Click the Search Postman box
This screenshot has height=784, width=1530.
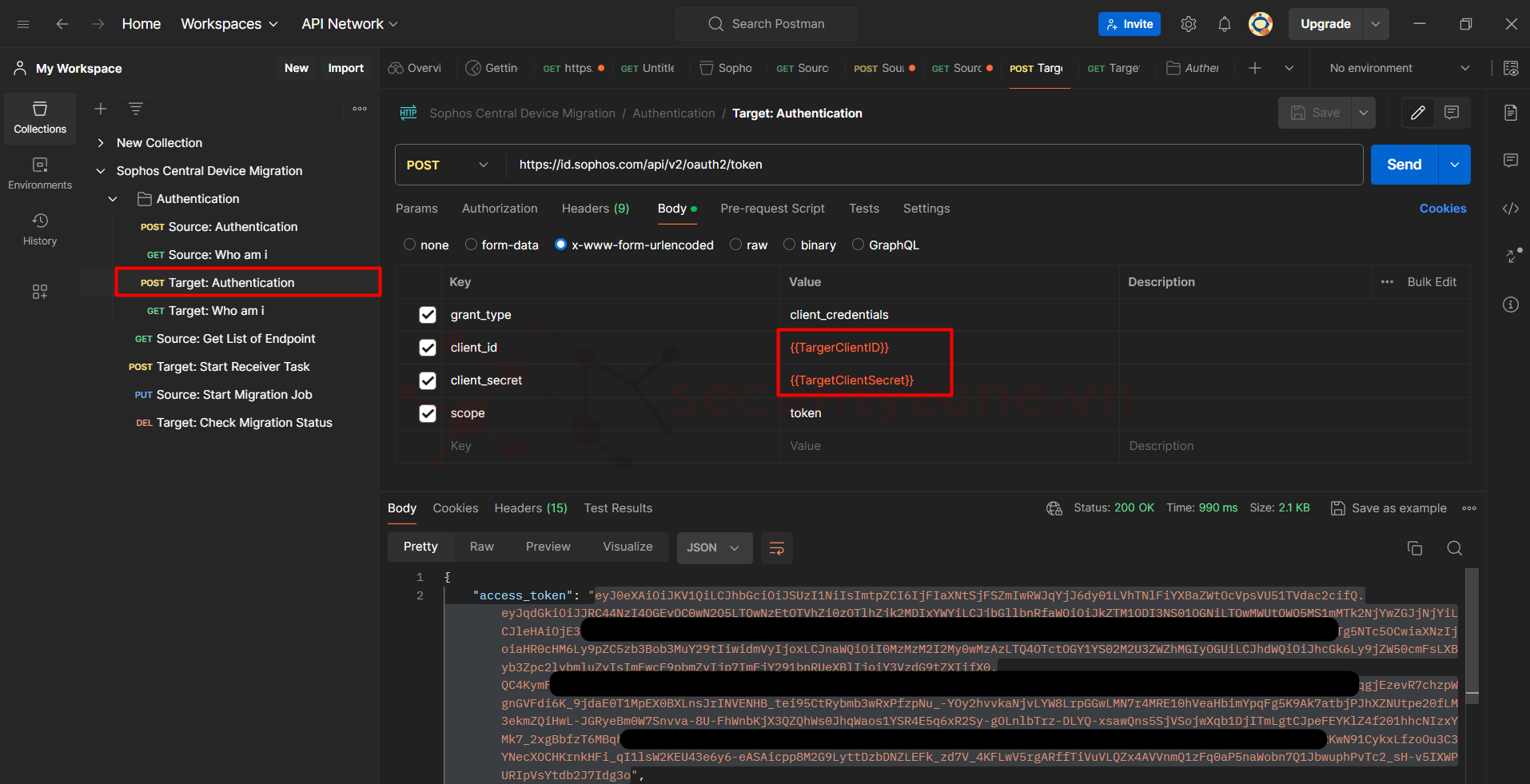tap(767, 24)
